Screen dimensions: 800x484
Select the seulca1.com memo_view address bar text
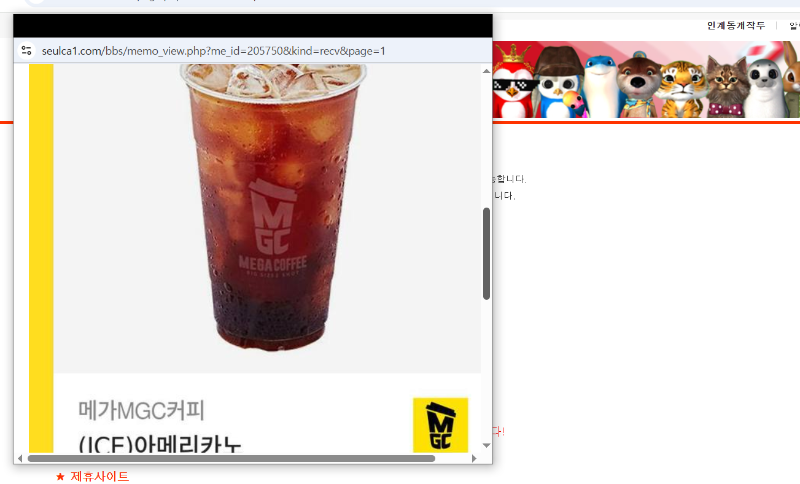[213, 51]
